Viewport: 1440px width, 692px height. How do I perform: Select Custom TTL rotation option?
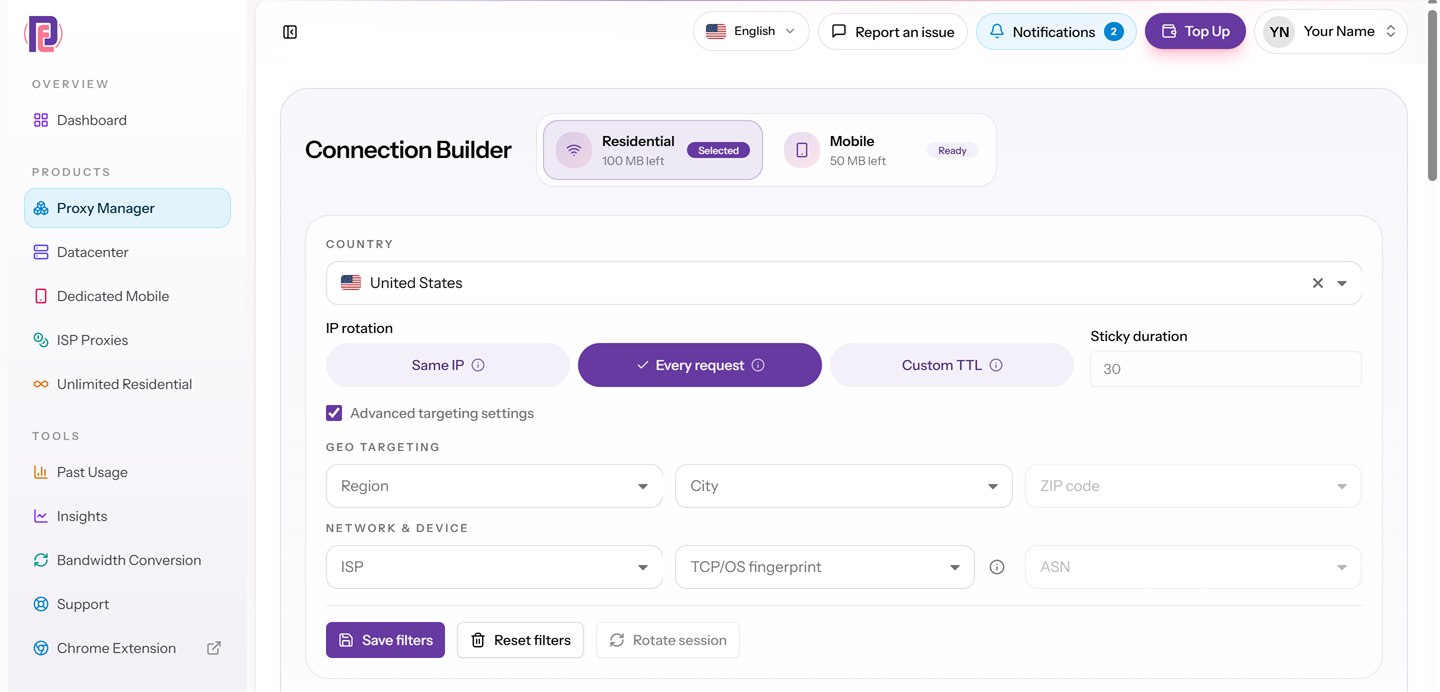pyautogui.click(x=952, y=365)
